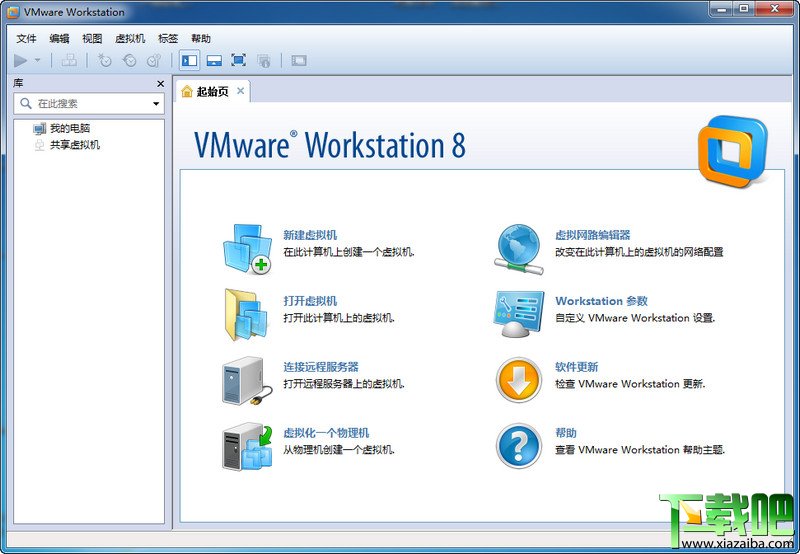Image resolution: width=800 pixels, height=554 pixels.
Task: Click text 查看 VMware Workstation 帮助主题.
Action: click(640, 449)
